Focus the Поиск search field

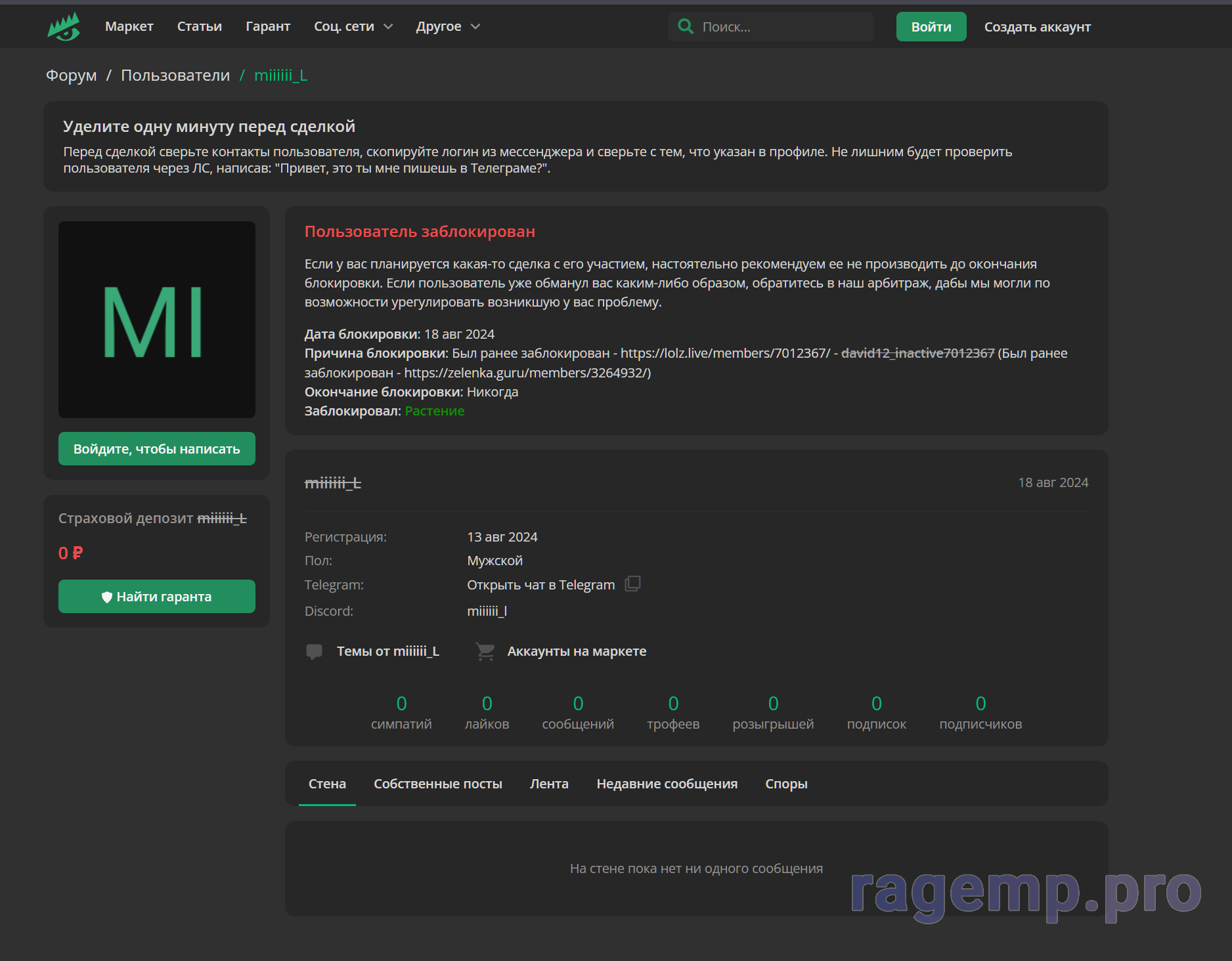[x=781, y=27]
